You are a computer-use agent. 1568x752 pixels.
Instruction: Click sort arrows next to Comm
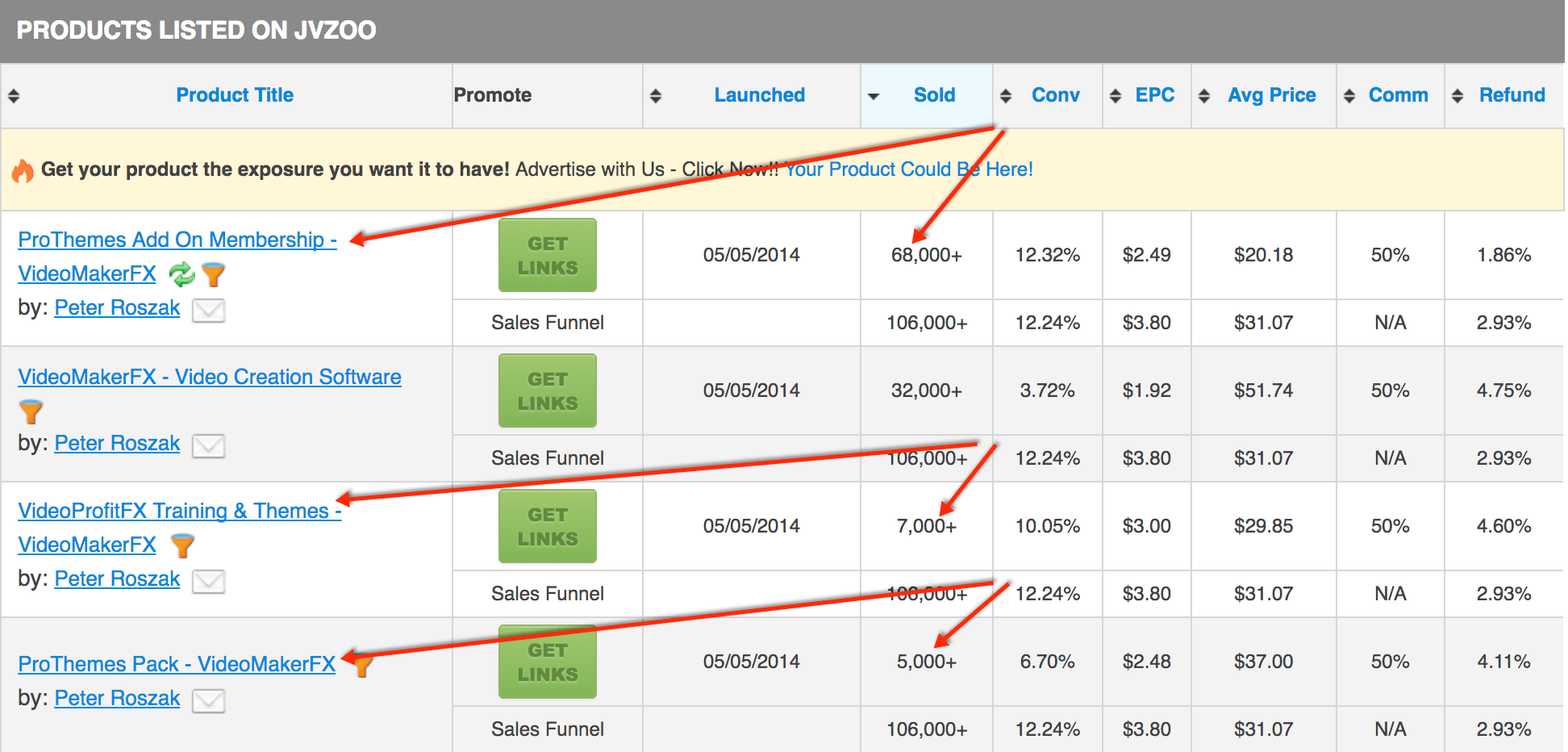[x=1349, y=96]
